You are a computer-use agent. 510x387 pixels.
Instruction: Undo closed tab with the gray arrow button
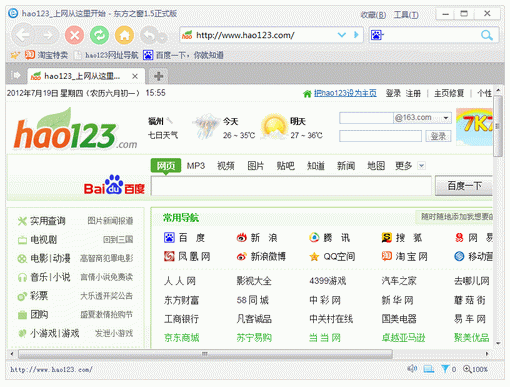150,35
